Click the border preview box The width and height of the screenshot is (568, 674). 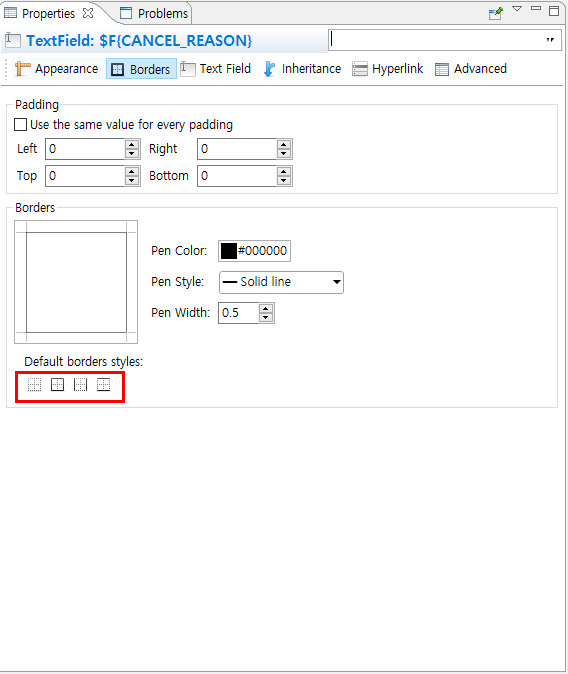76,282
